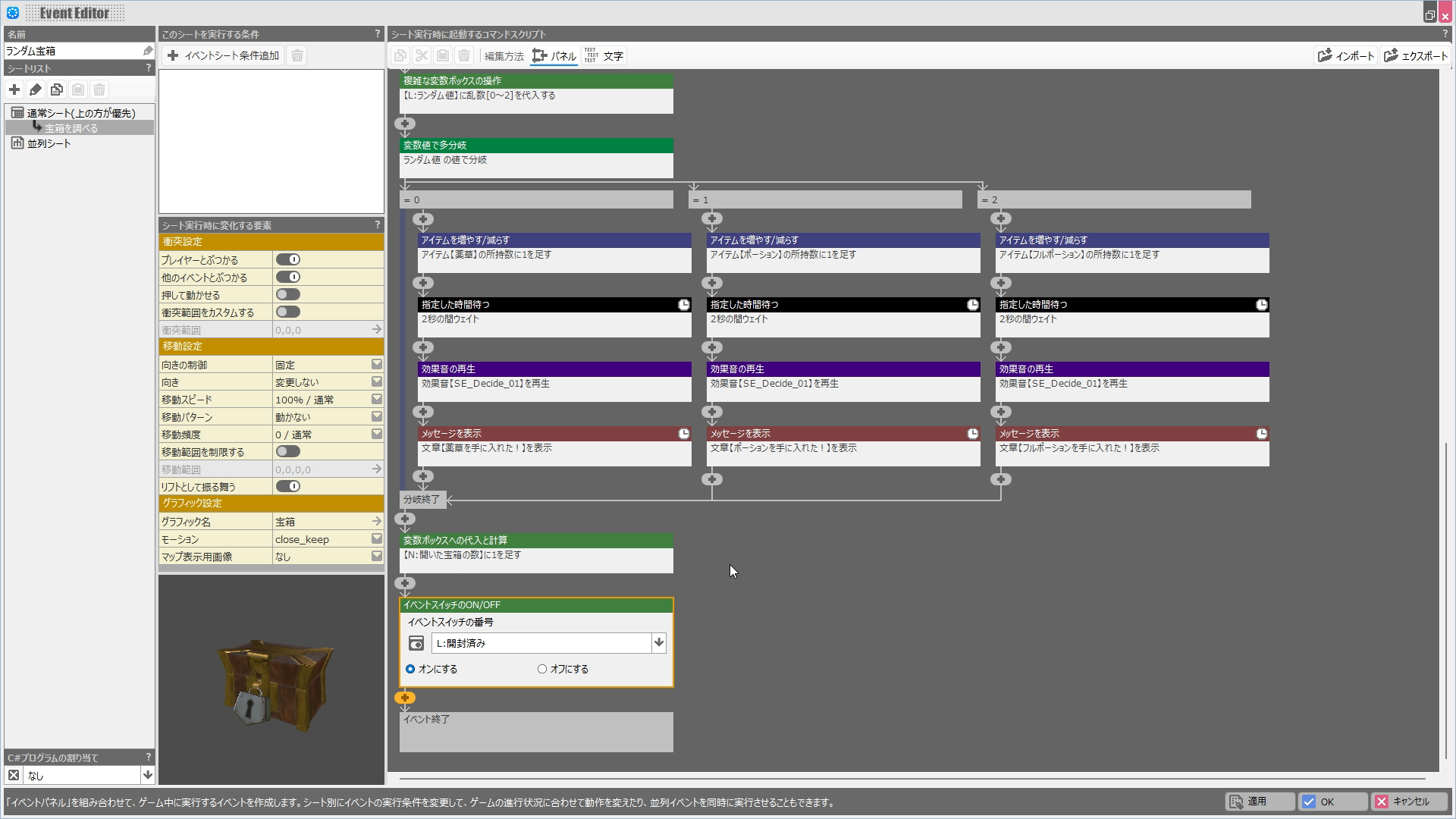This screenshot has height=819, width=1456.
Task: Click rename pencil icon beside ランダム宝箱
Action: point(148,51)
